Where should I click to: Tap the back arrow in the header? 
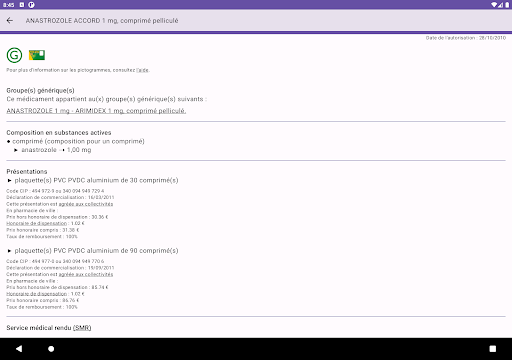(10, 21)
